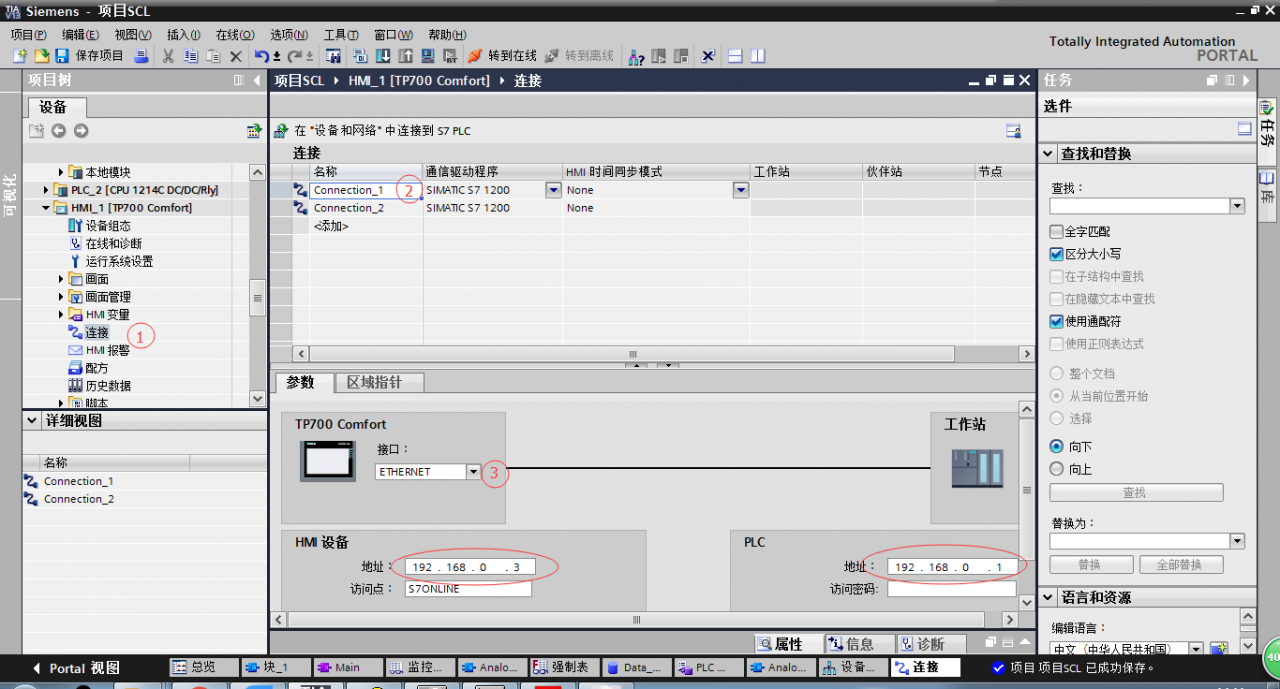1280x689 pixels.
Task: Click the cut scissors icon
Action: tap(168, 56)
